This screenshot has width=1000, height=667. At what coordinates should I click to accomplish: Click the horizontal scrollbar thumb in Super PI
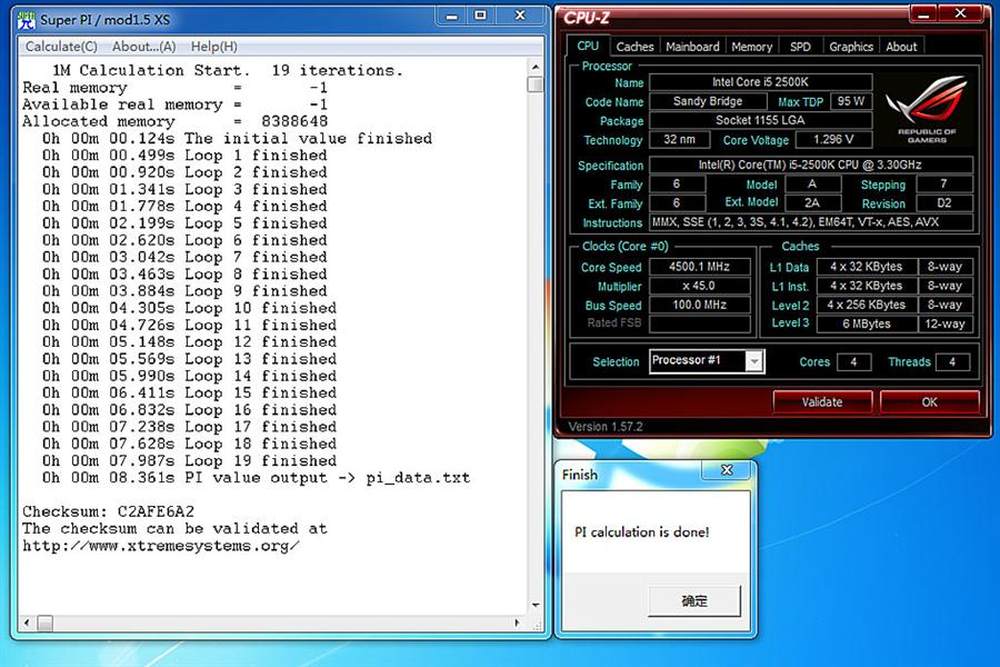click(45, 622)
